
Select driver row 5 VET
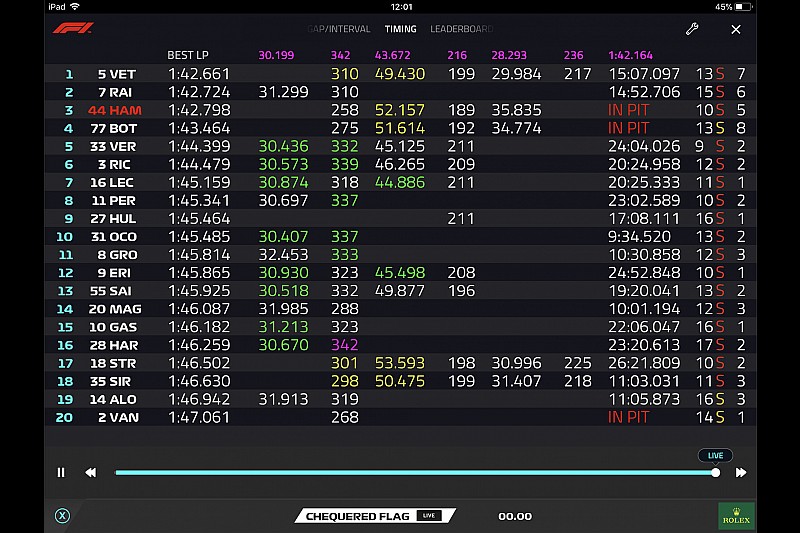pos(400,74)
